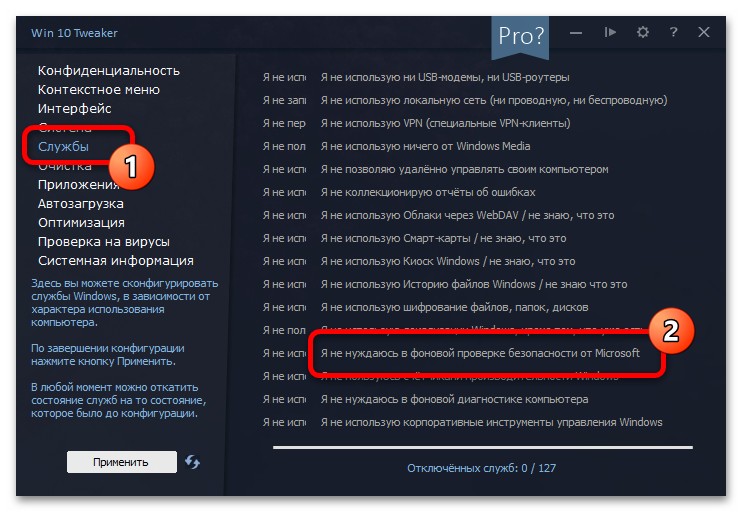
Task: Select фоновой проверке безопасности от Microsoft option
Action: click(x=480, y=353)
